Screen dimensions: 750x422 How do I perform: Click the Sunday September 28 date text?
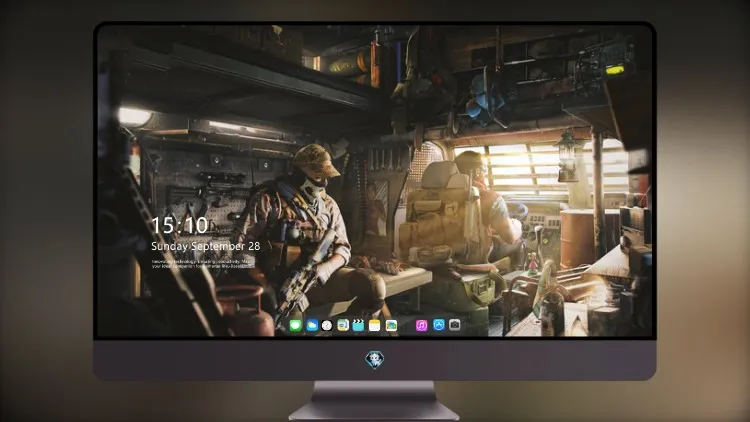pyautogui.click(x=206, y=246)
